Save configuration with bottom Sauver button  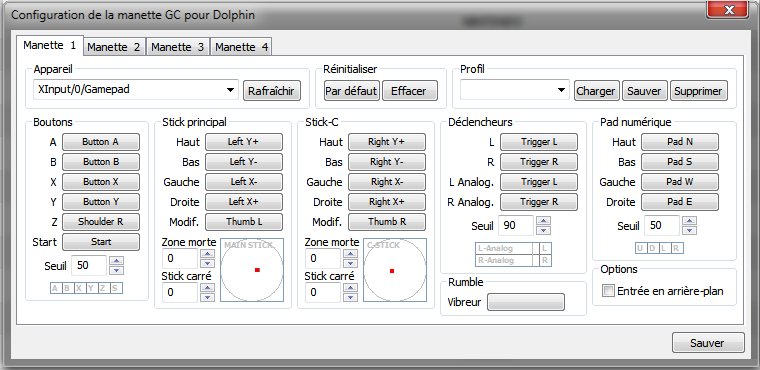pos(708,343)
